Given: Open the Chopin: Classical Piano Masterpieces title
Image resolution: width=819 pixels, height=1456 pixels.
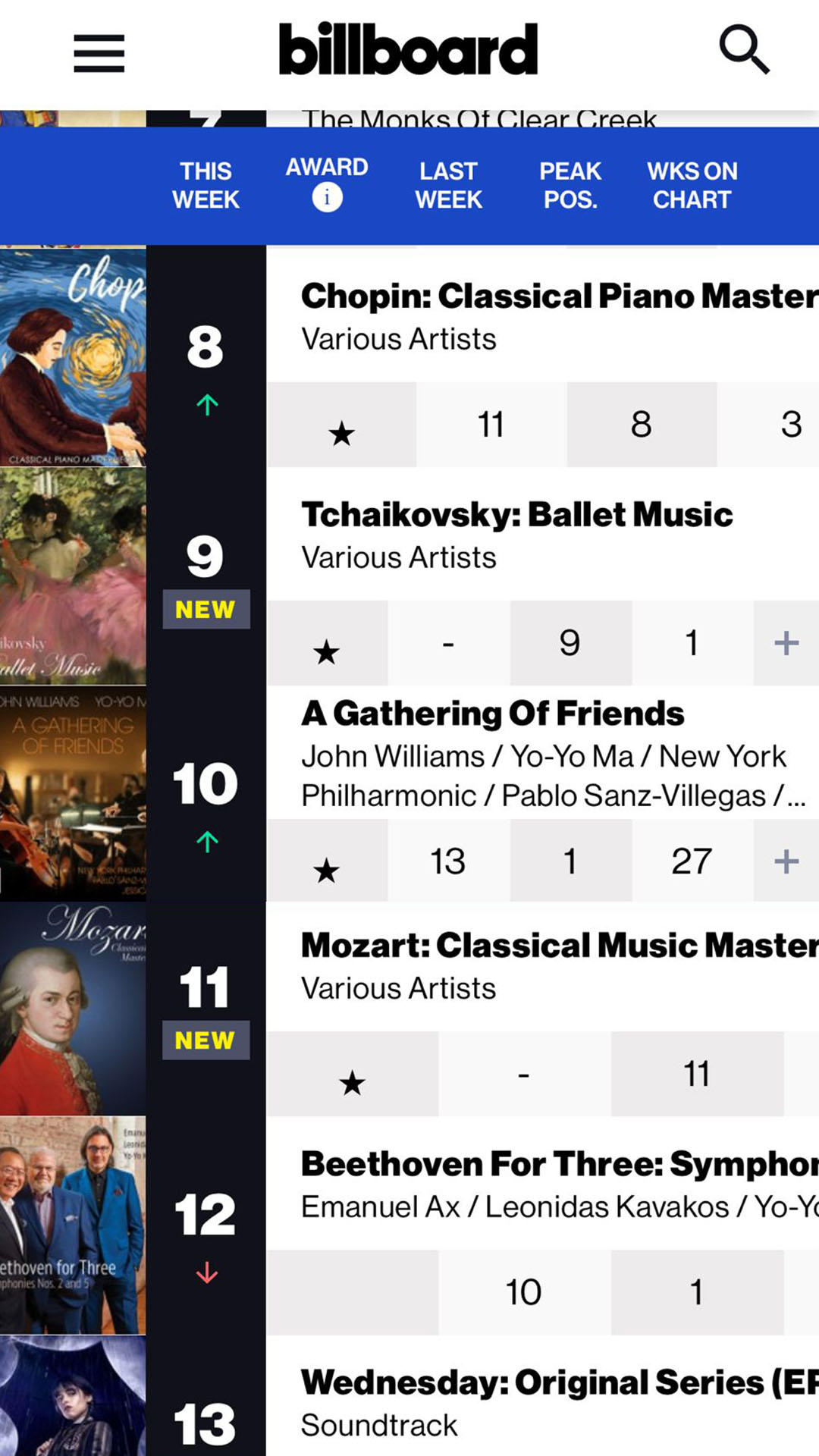Looking at the screenshot, I should (559, 297).
